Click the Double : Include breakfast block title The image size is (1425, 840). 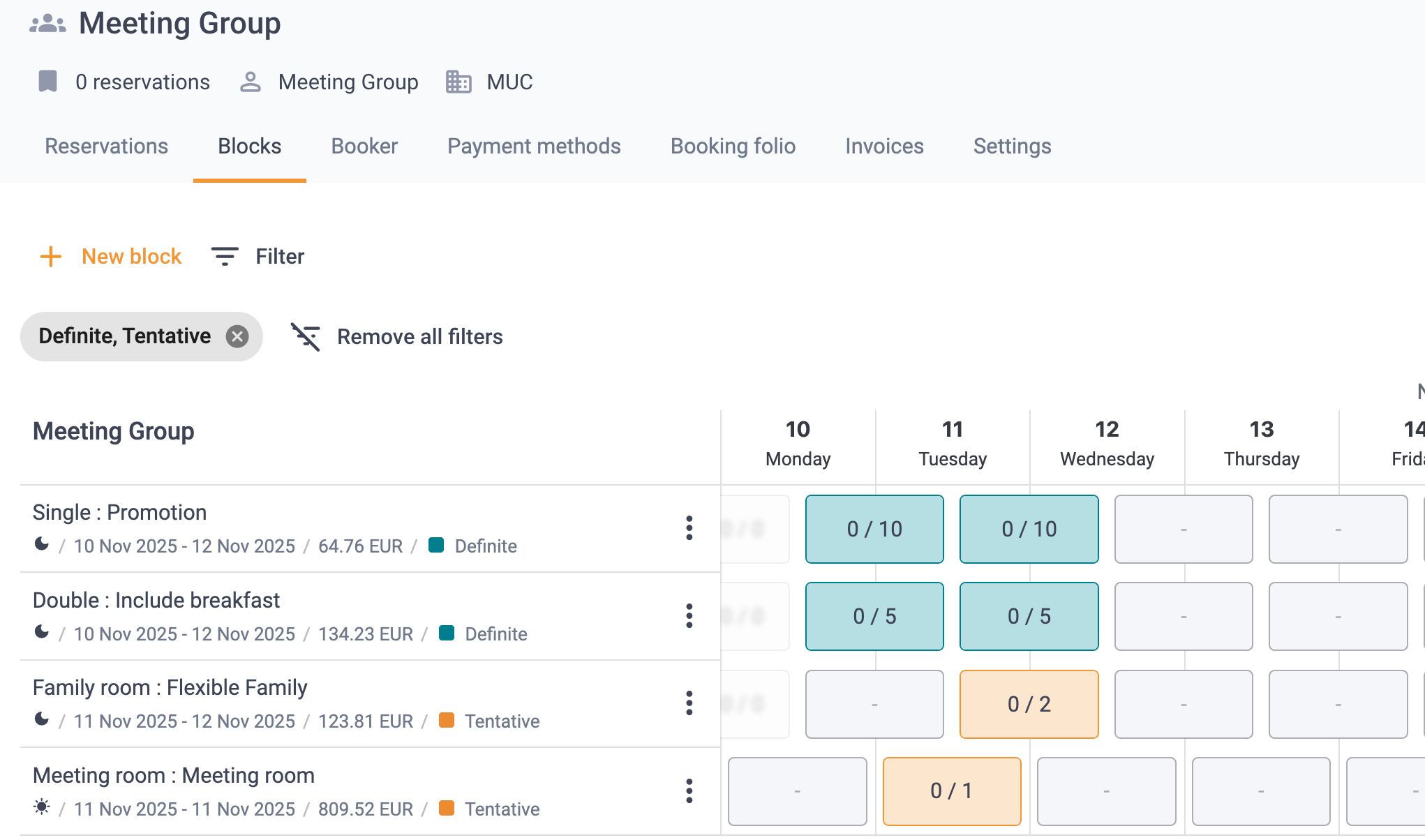tap(156, 601)
